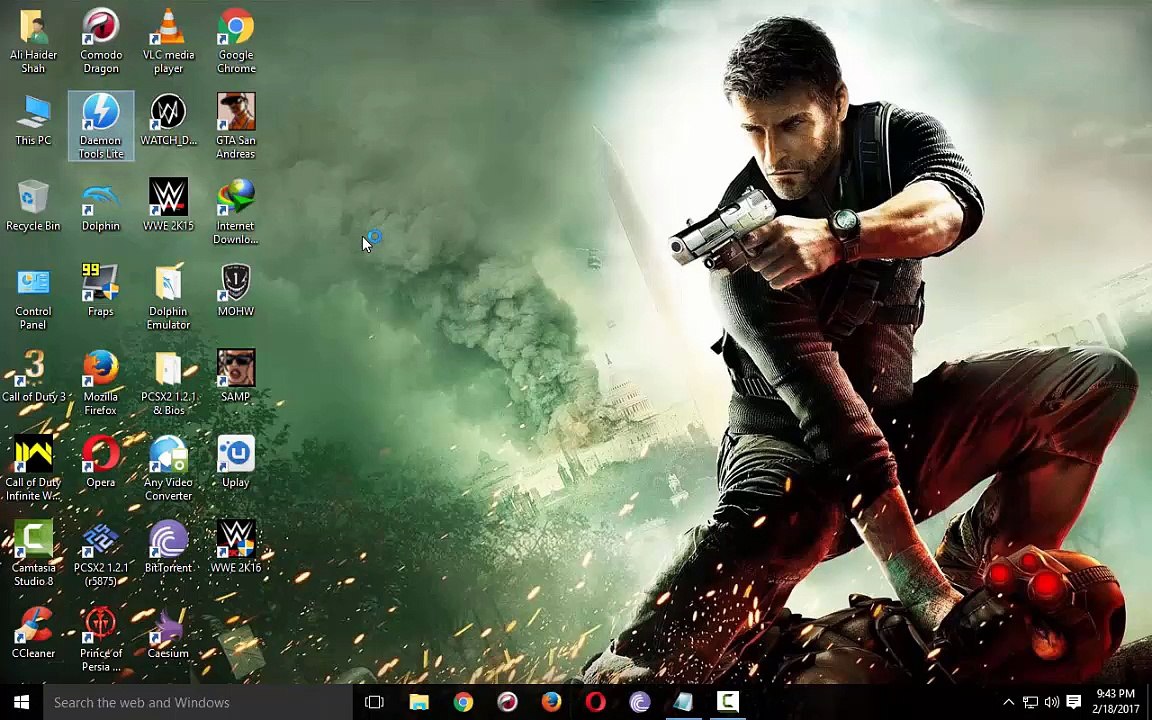Open network status tray icon
1152x720 pixels.
[x=1031, y=702]
